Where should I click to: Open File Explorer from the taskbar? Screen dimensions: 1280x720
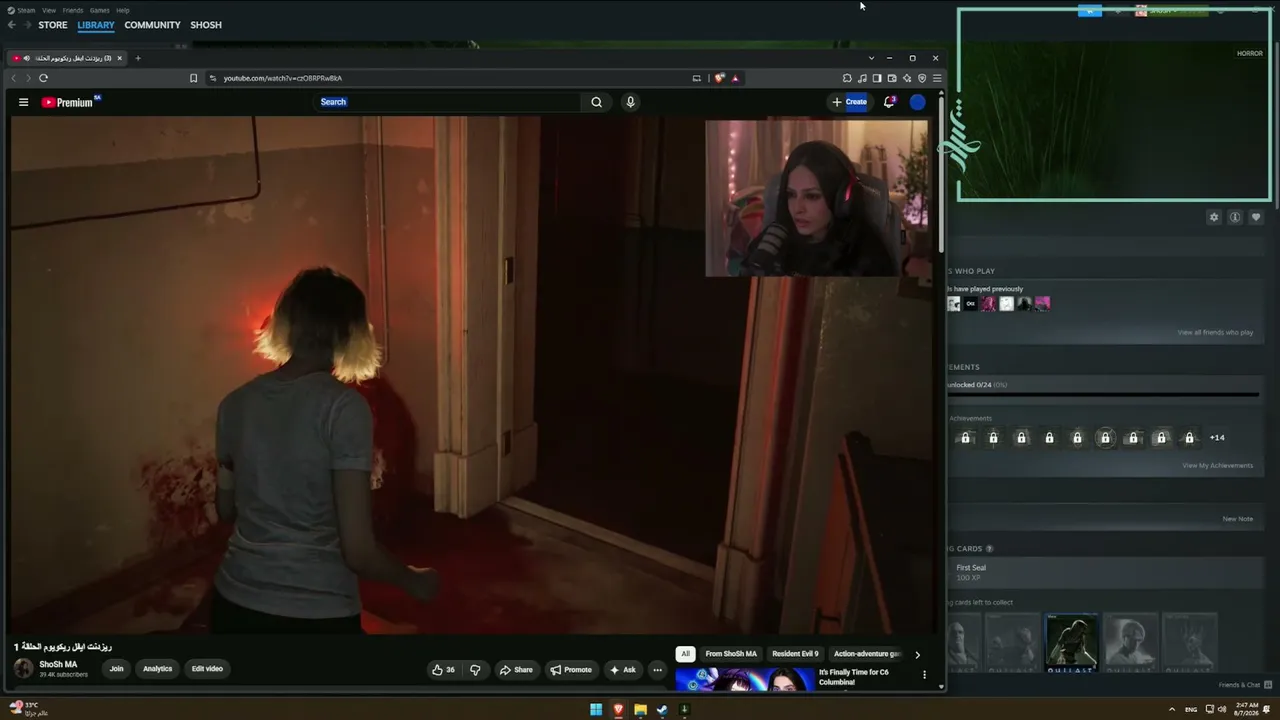(x=640, y=710)
